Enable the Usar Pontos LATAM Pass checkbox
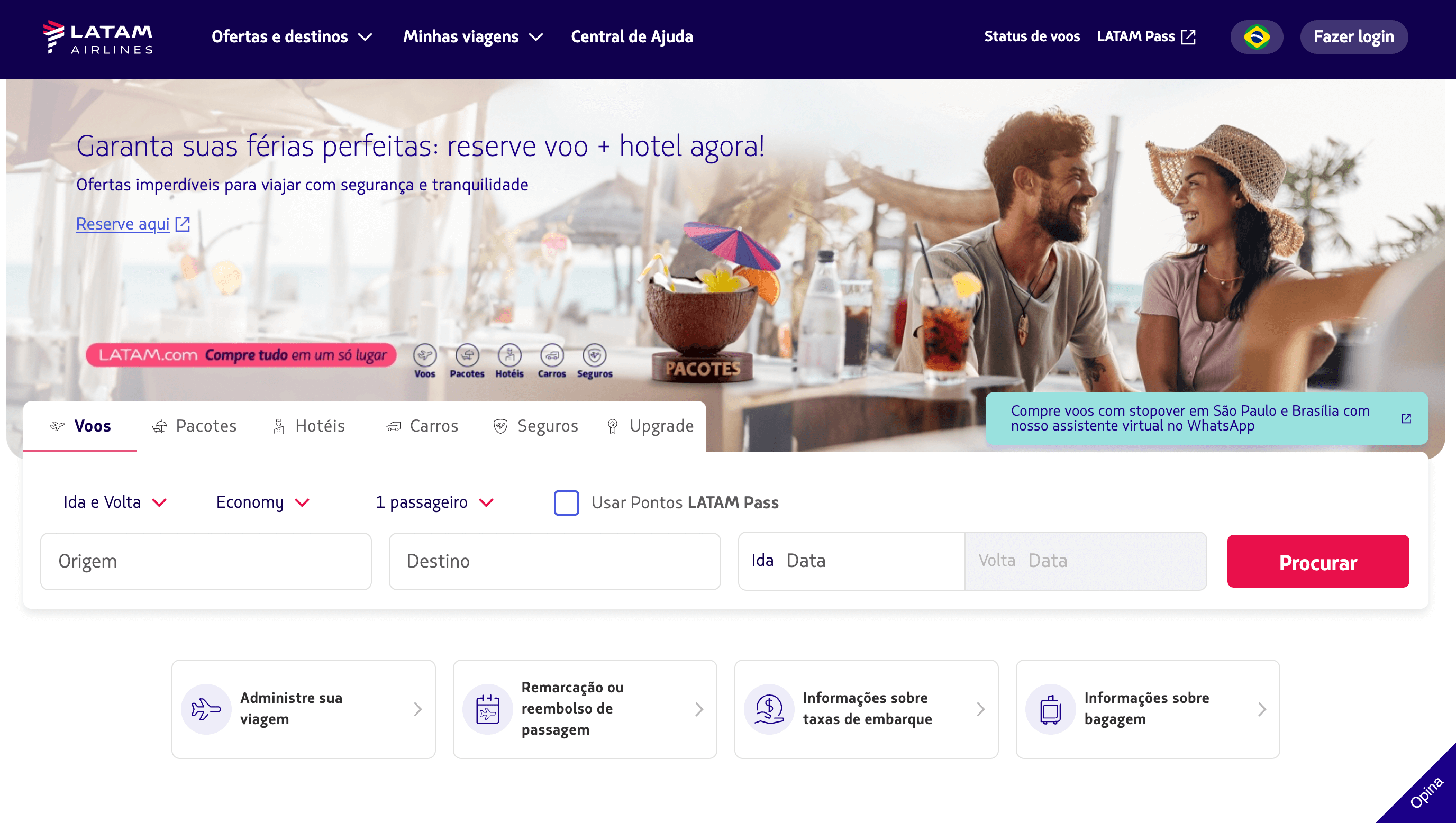Viewport: 1456px width, 823px height. [x=566, y=502]
